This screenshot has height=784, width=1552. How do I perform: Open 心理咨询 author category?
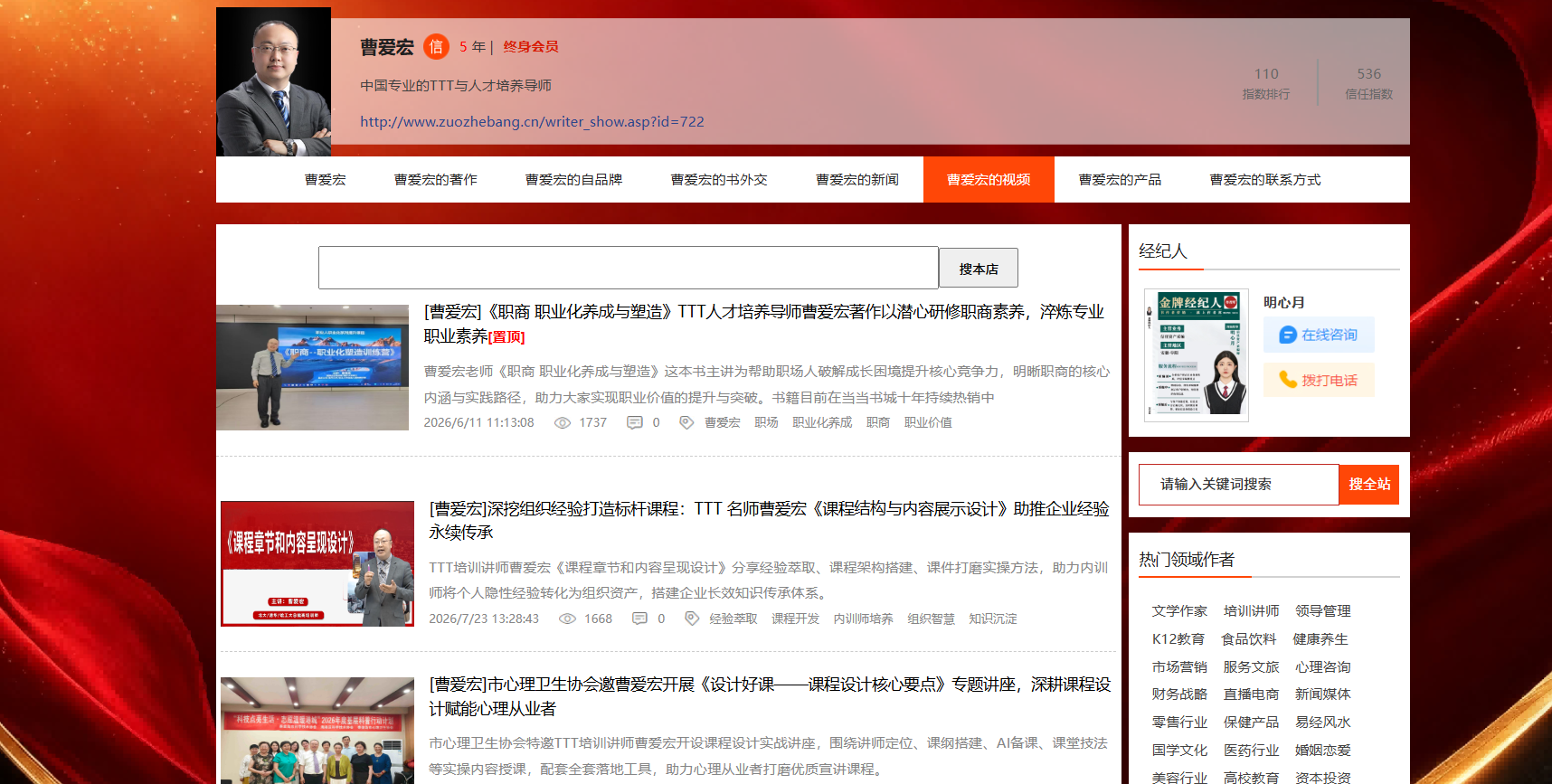(1322, 667)
